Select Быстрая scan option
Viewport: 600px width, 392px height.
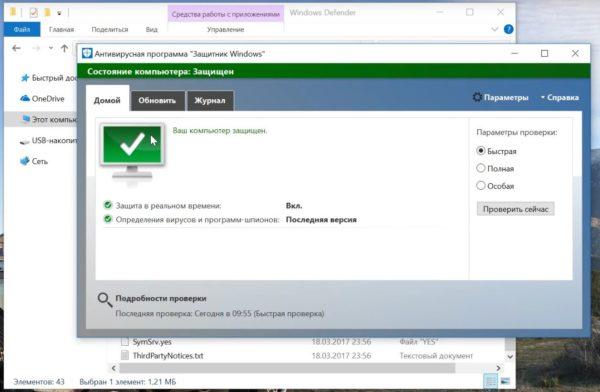coord(481,151)
